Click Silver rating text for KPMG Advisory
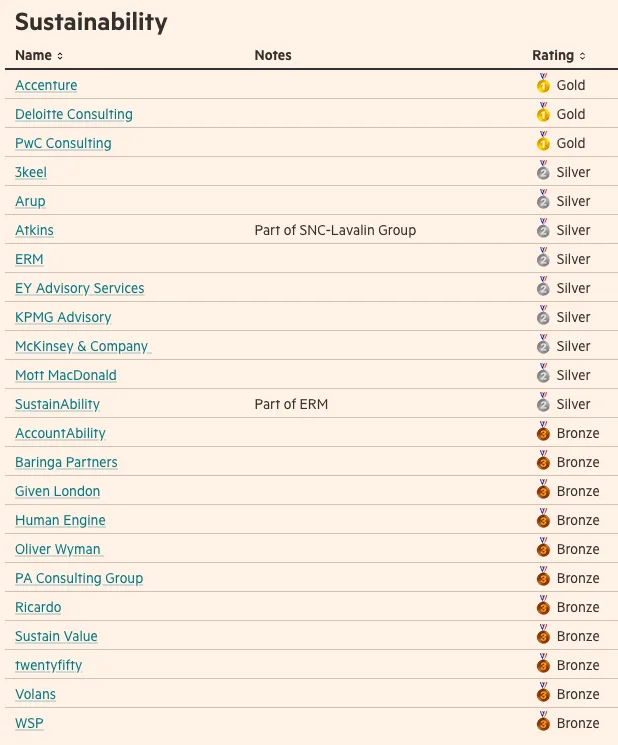 coord(573,317)
